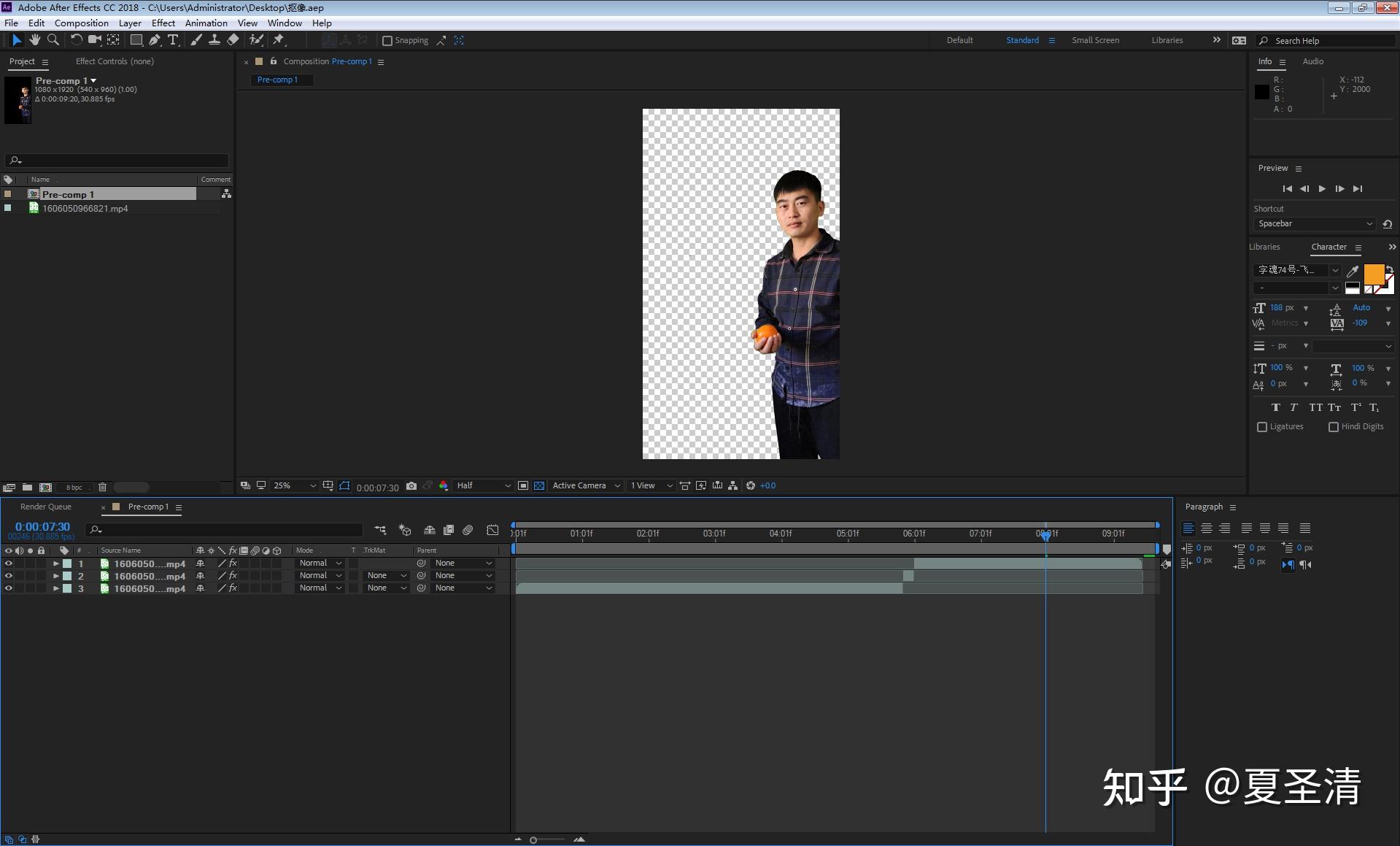
Task: Open the Animation menu
Action: [x=206, y=23]
